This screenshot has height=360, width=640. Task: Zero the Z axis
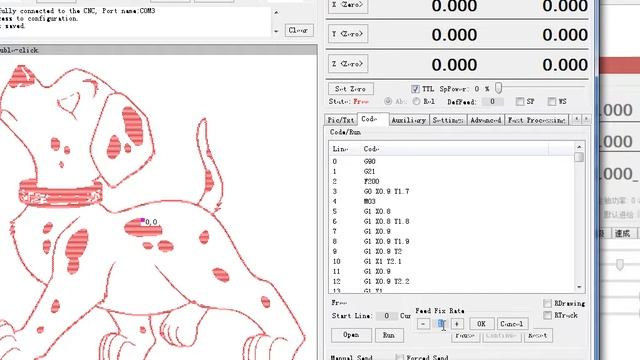pos(348,64)
